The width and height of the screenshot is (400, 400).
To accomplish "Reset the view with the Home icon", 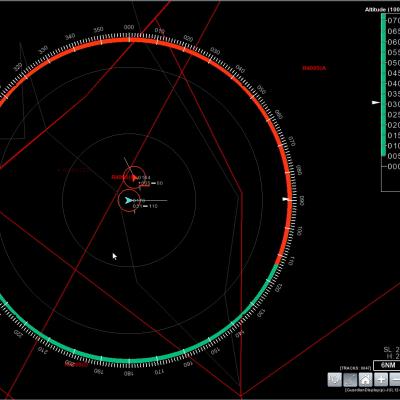I will [365, 380].
